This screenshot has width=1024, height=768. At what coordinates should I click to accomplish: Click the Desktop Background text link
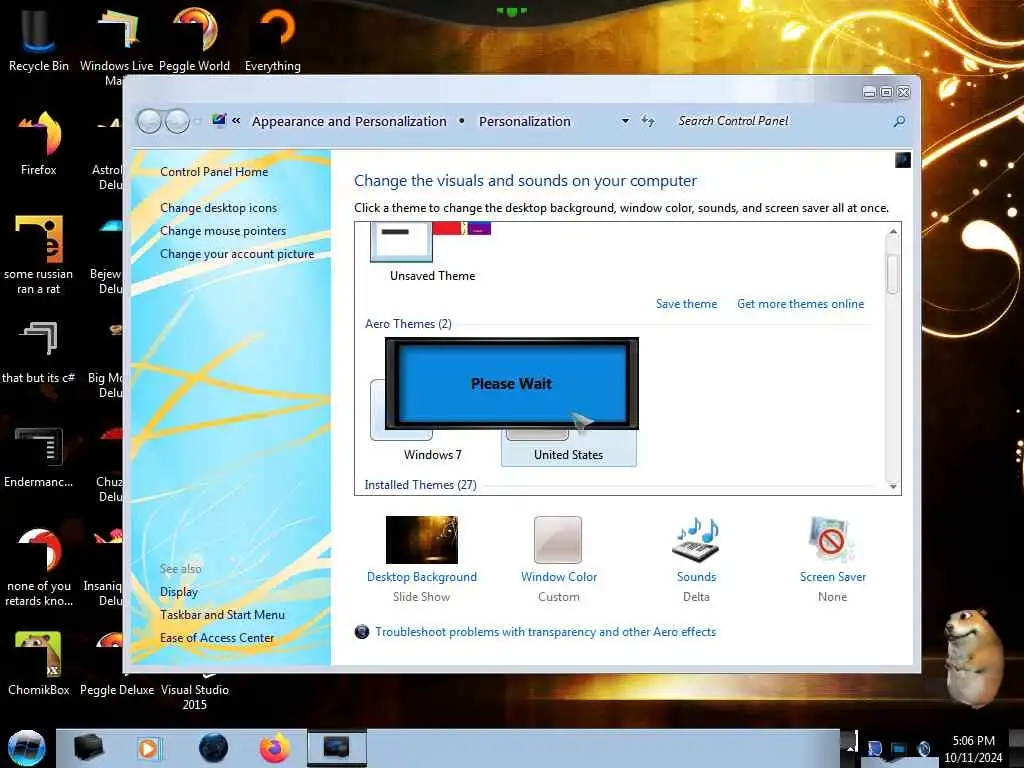422,577
